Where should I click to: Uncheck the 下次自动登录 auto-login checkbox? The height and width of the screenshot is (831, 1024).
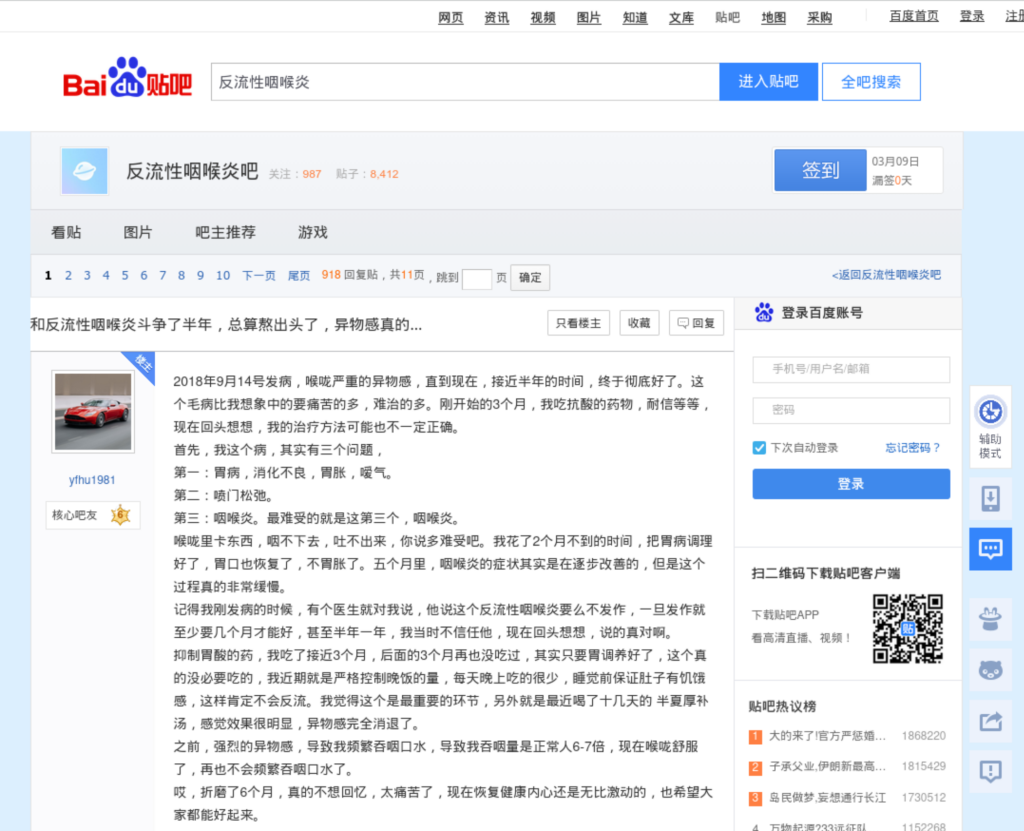[759, 447]
